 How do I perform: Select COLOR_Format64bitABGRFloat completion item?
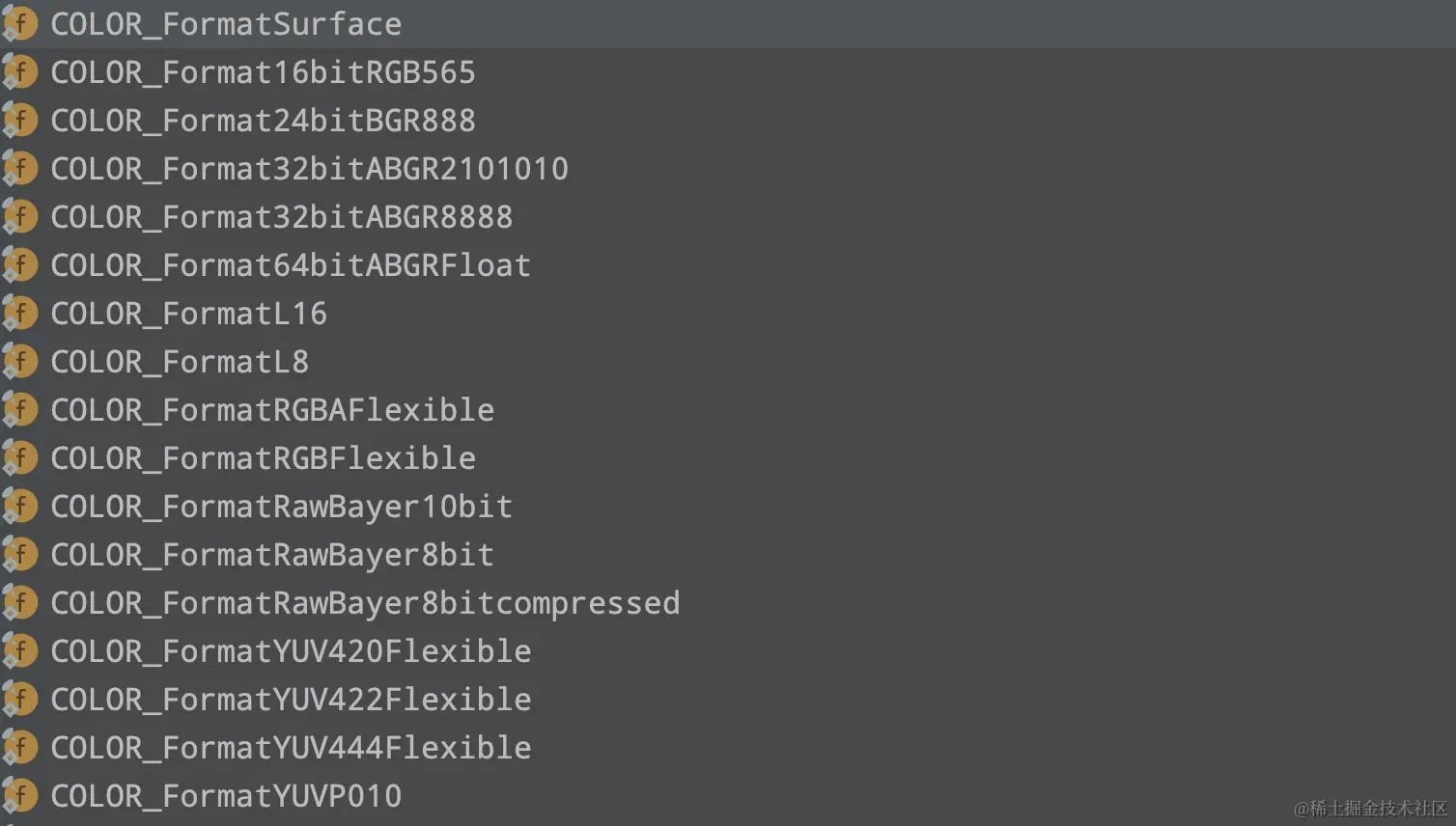coord(291,265)
